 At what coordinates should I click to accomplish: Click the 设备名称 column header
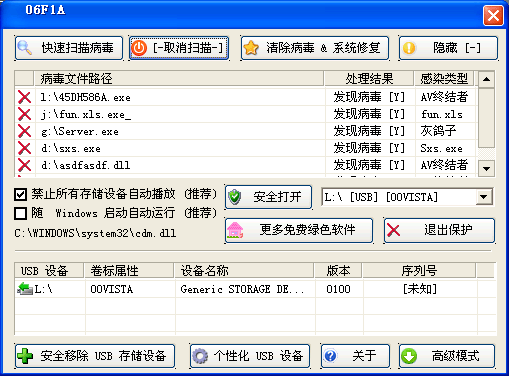tap(244, 271)
